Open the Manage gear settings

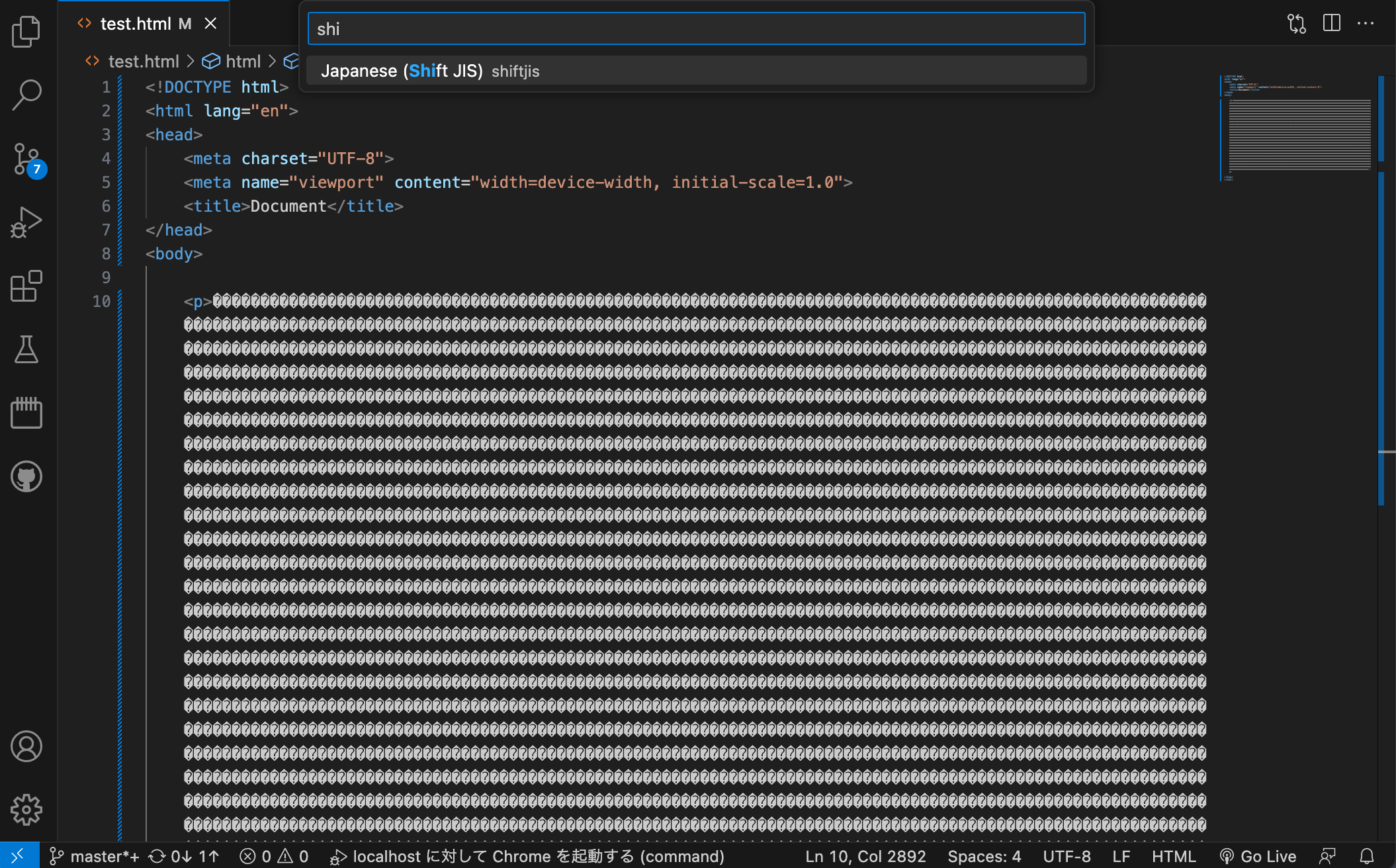(26, 810)
